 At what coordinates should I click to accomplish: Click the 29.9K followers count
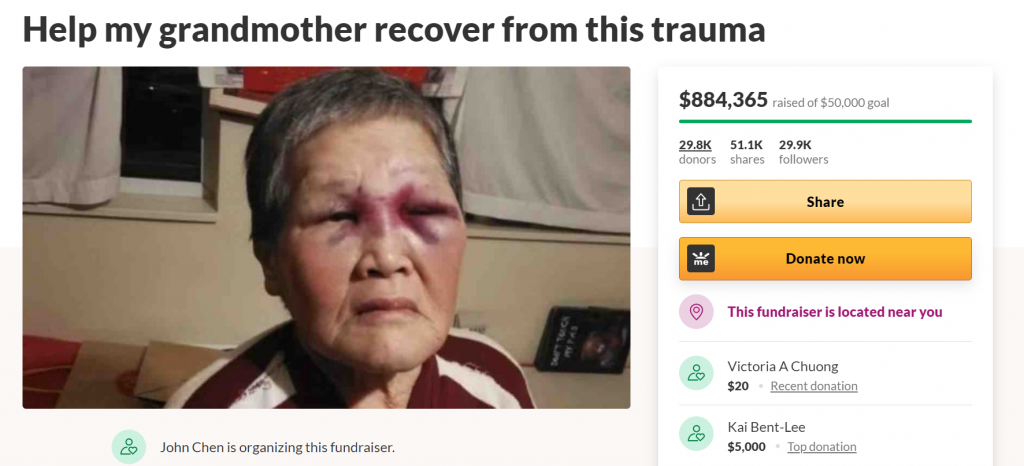tap(803, 152)
